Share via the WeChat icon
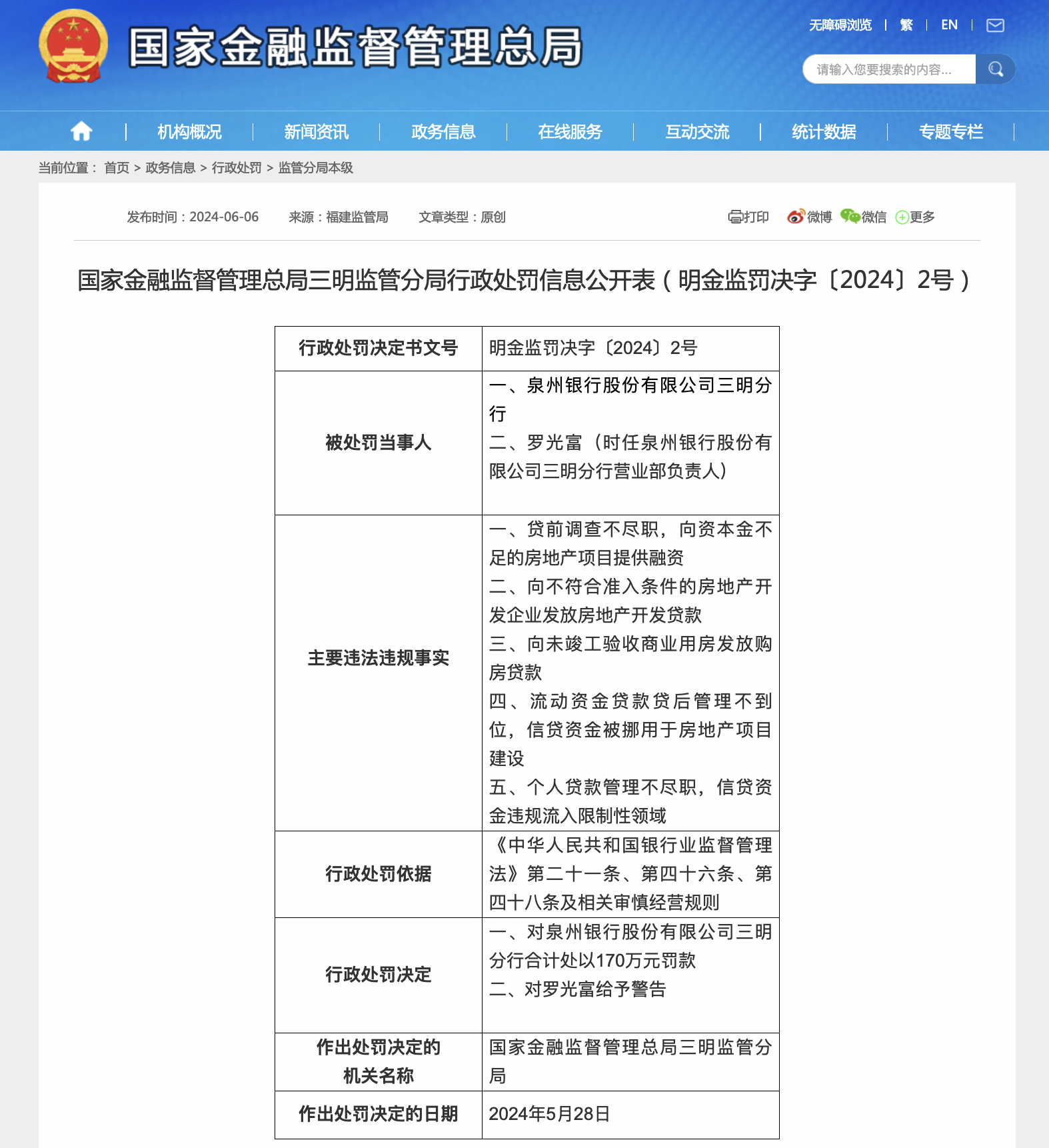 850,216
